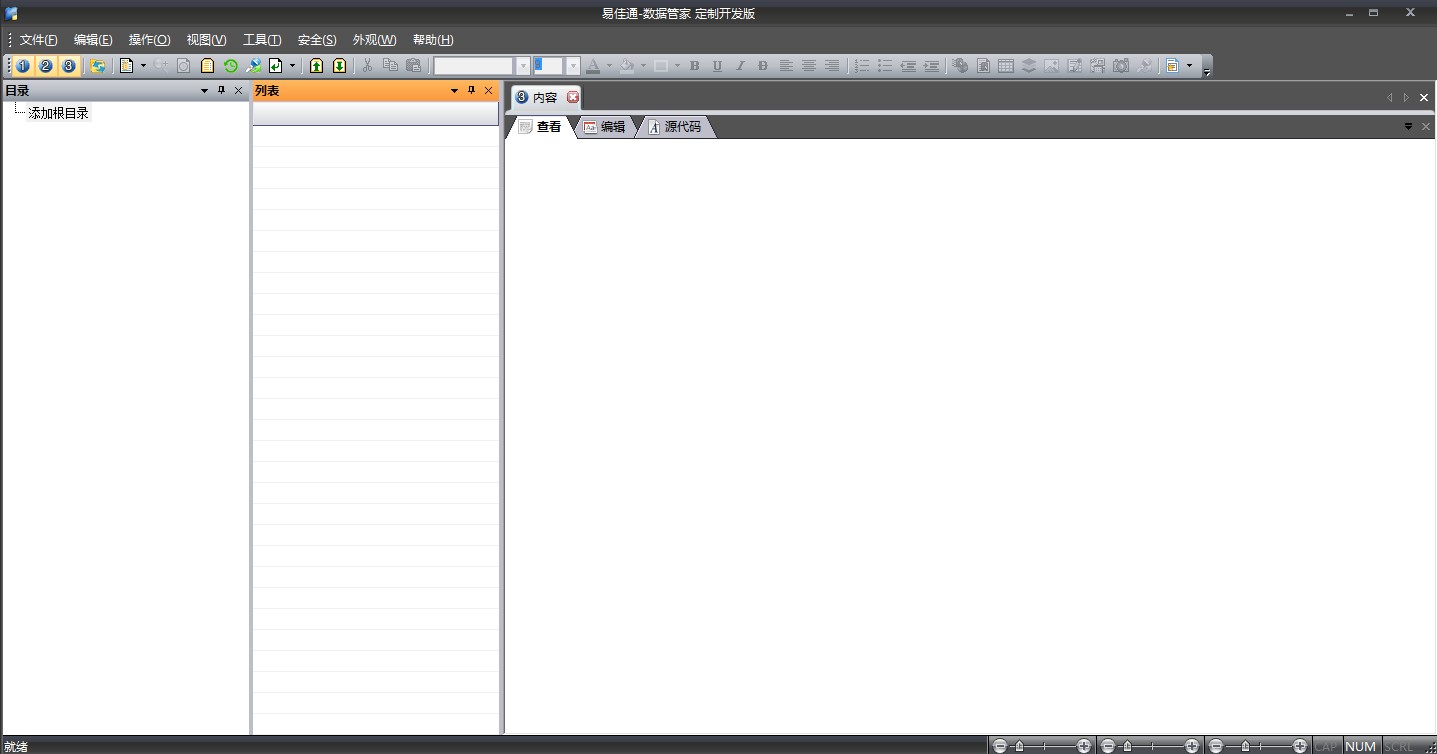The height and width of the screenshot is (754, 1437).
Task: Click the open database folder icon
Action: [97, 66]
